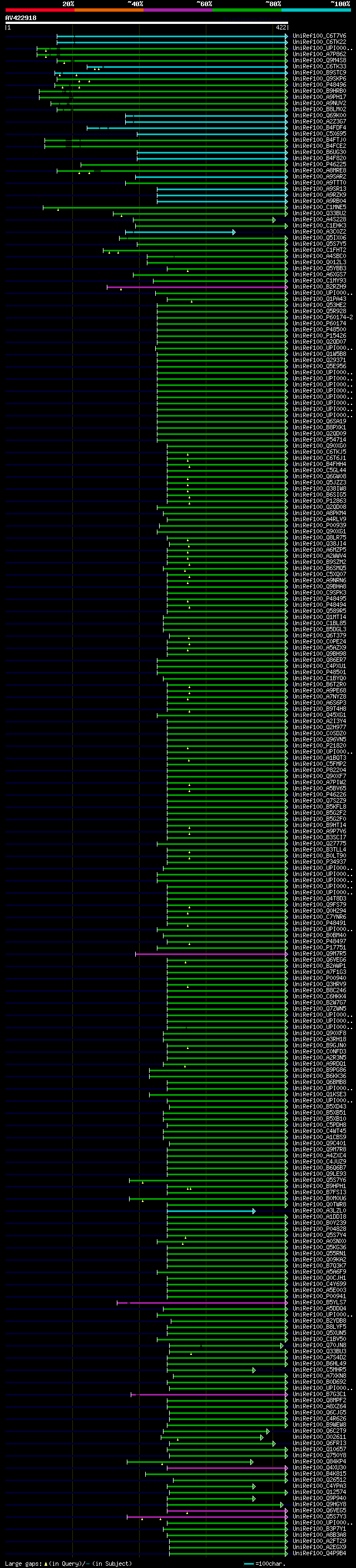The height and width of the screenshot is (1568, 356).
Task: Select hit label UniRef100_O02611
Action: pos(319,1437)
